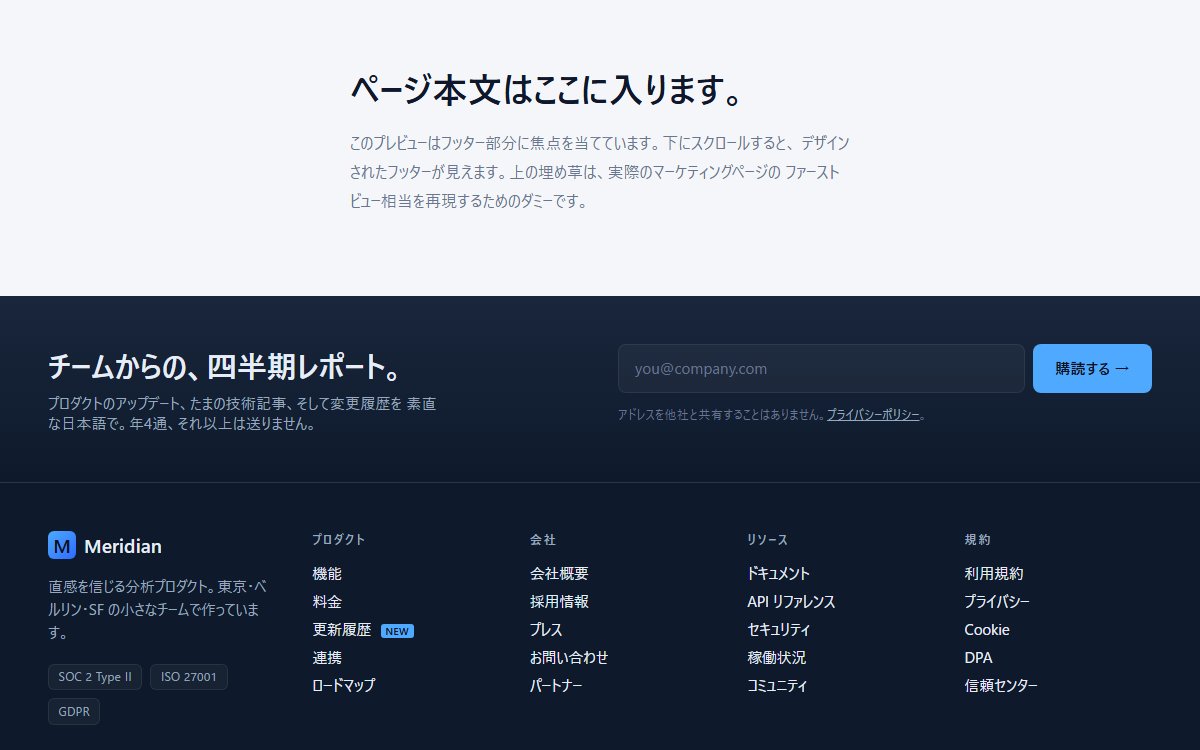
Task: Open the ロードマップ link
Action: click(x=344, y=686)
